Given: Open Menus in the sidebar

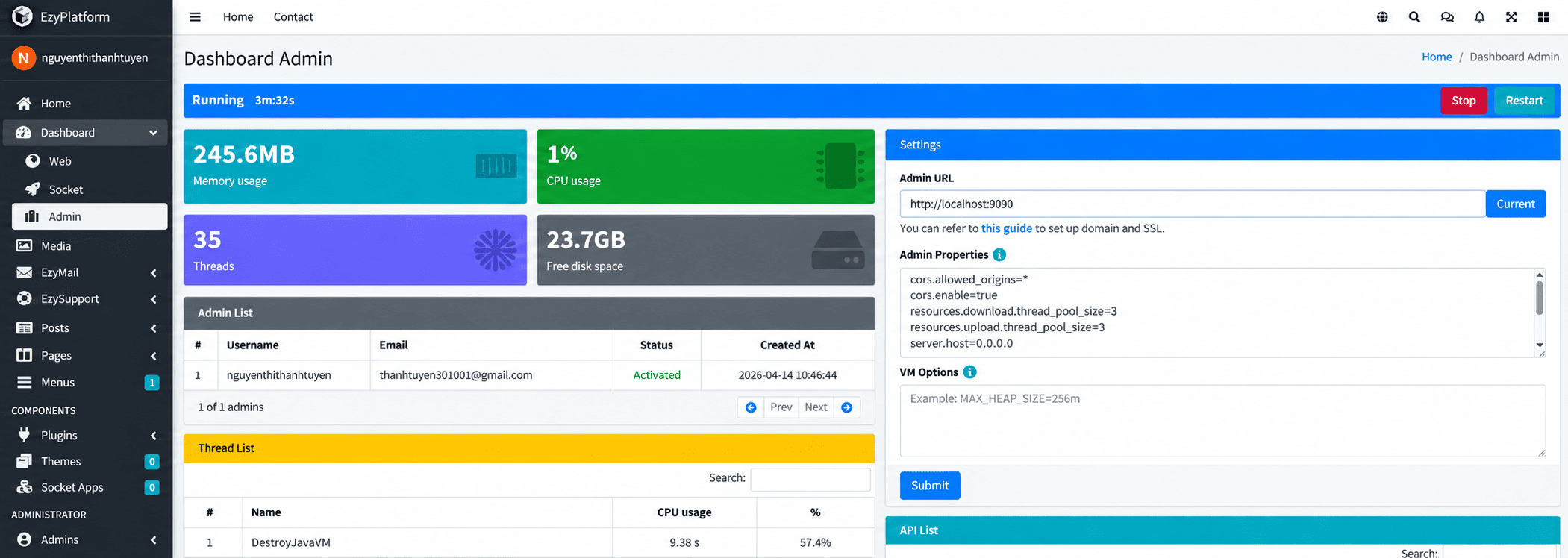Looking at the screenshot, I should [85, 383].
